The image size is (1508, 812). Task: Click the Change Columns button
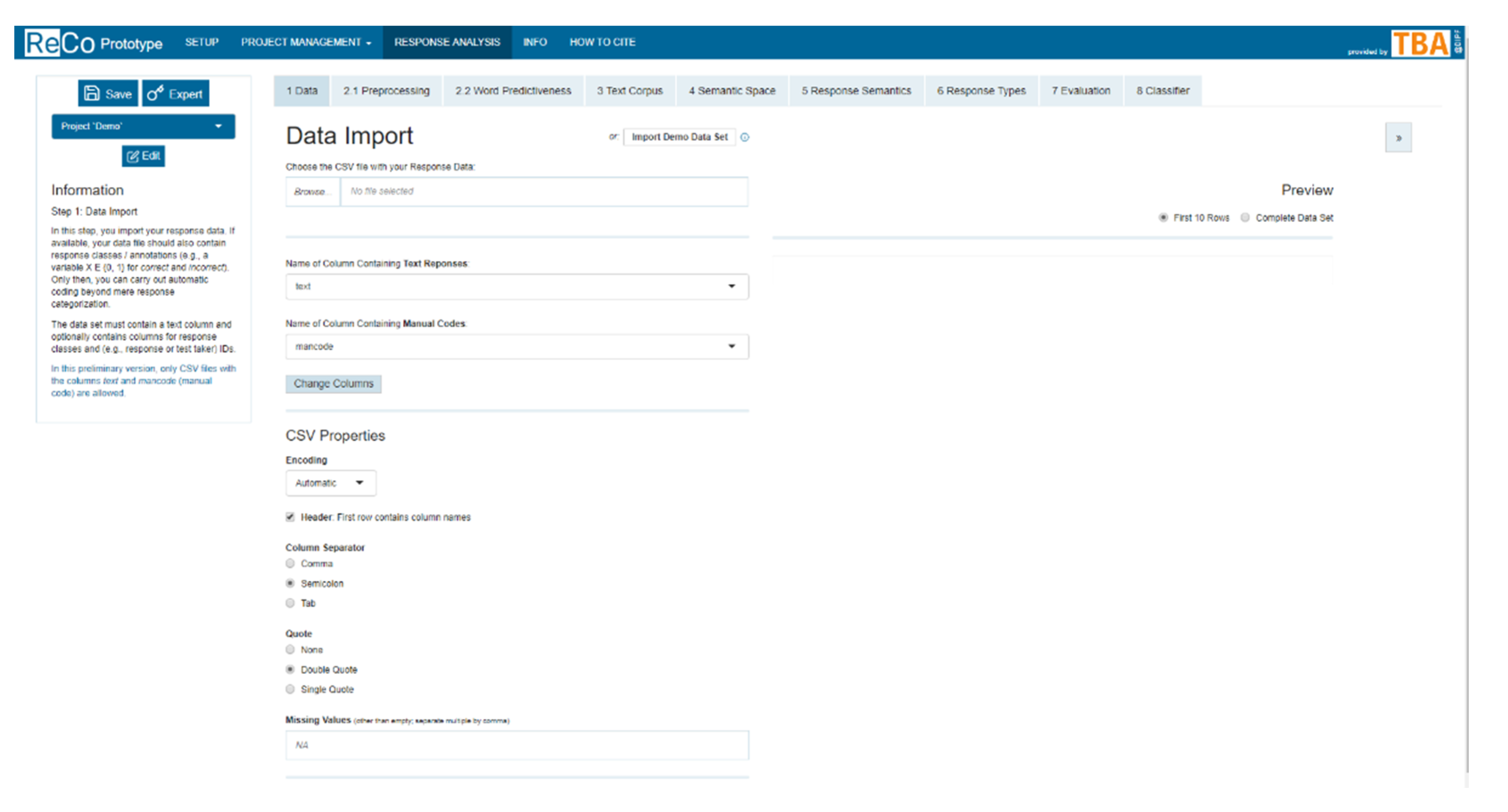[333, 384]
